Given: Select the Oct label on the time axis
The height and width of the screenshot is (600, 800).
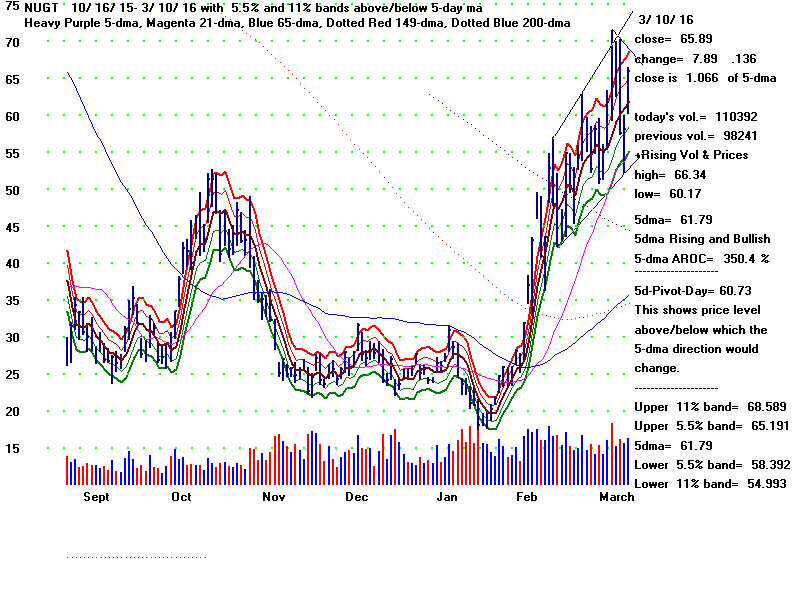Looking at the screenshot, I should [181, 496].
